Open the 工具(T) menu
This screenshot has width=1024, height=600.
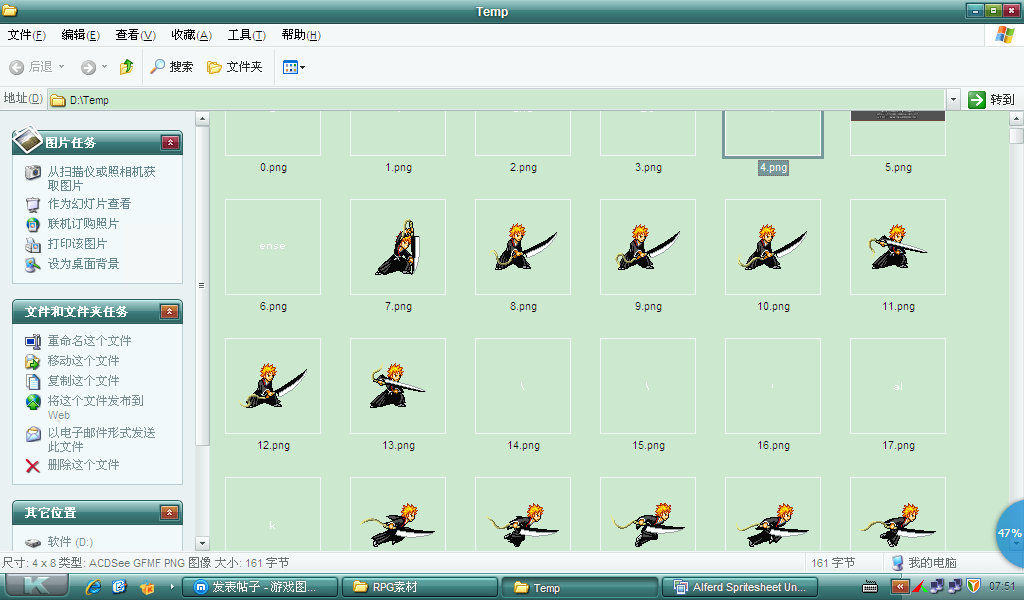pos(246,35)
